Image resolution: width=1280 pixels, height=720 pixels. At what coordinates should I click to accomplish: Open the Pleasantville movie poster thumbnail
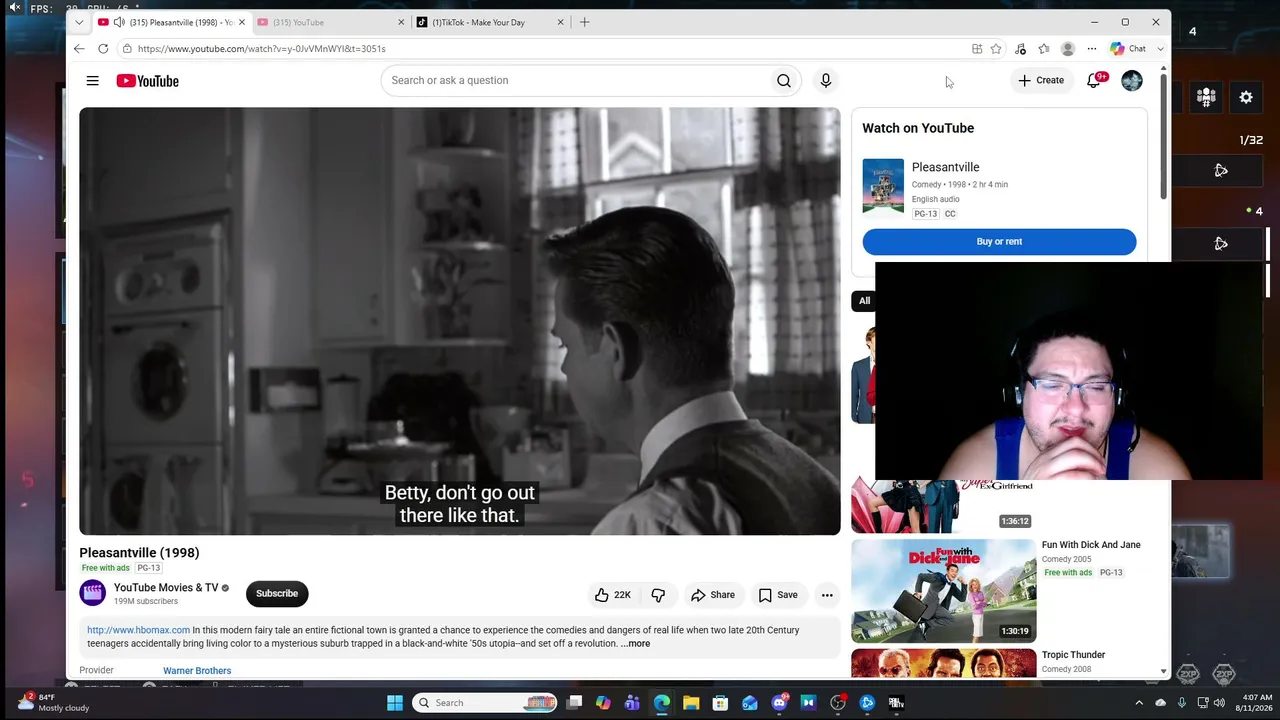(x=883, y=186)
